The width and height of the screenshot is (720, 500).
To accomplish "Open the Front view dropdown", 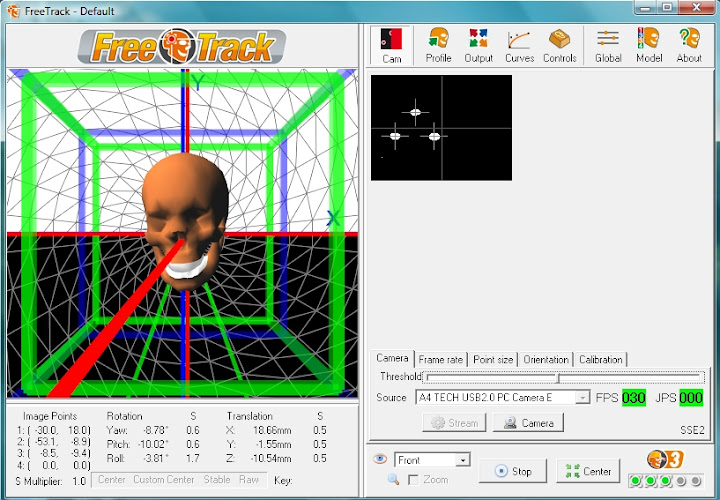I will tap(463, 460).
